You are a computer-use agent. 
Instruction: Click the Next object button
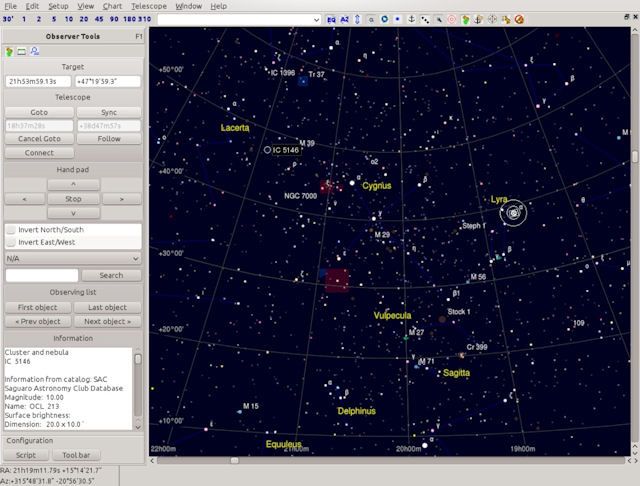point(108,322)
